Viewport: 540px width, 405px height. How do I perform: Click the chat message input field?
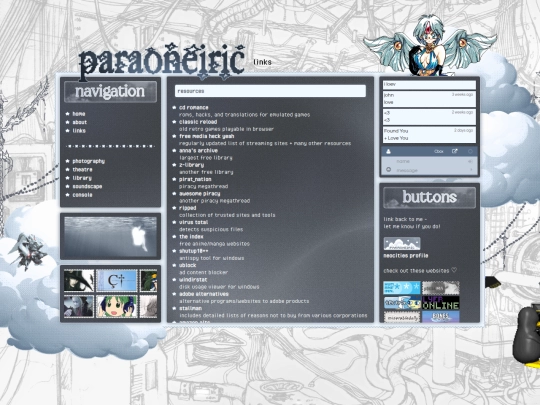point(430,170)
